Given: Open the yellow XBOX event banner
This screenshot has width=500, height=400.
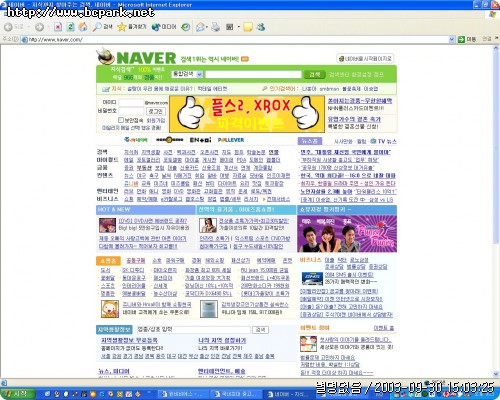Looking at the screenshot, I should click(247, 114).
